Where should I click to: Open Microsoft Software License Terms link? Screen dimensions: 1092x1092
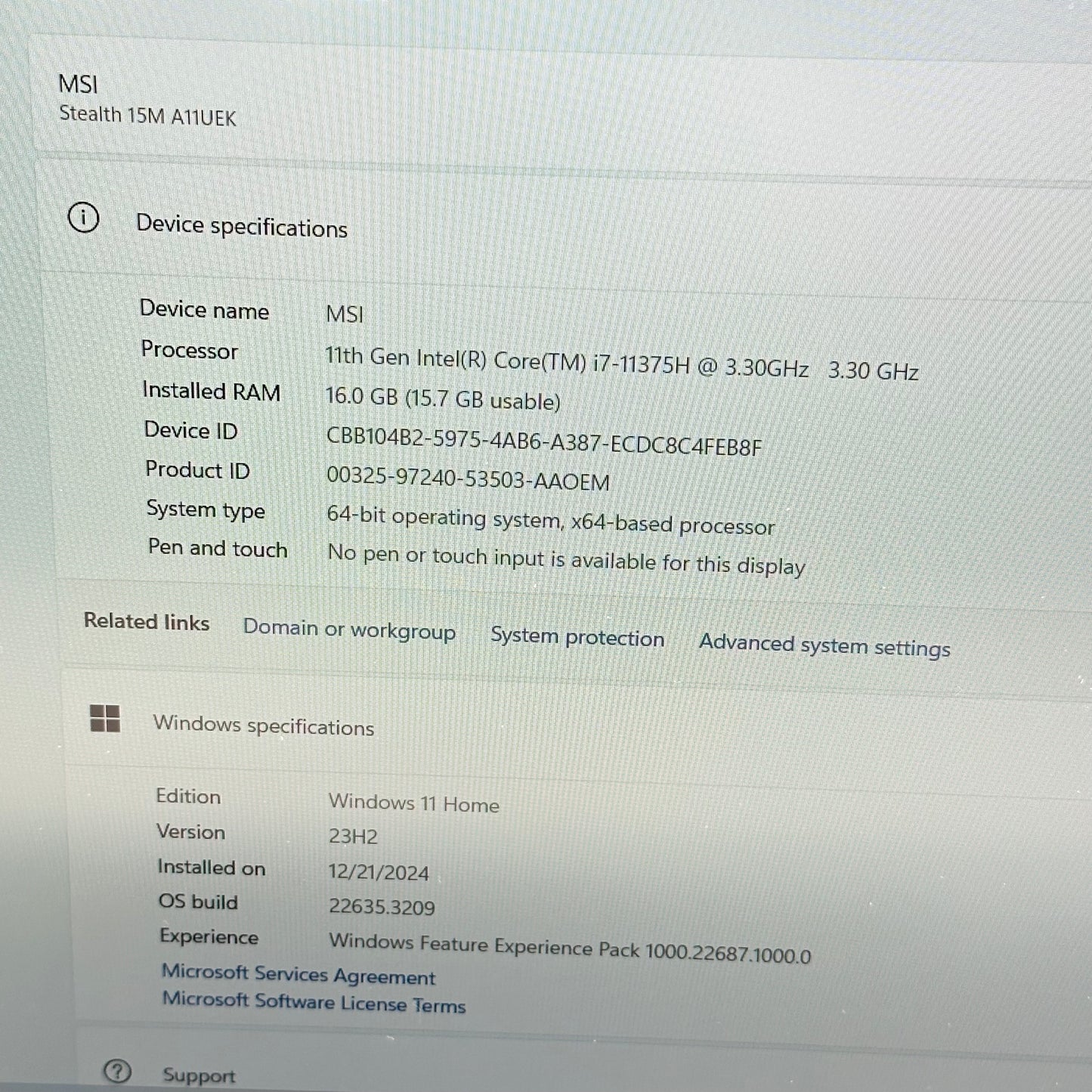314,1002
